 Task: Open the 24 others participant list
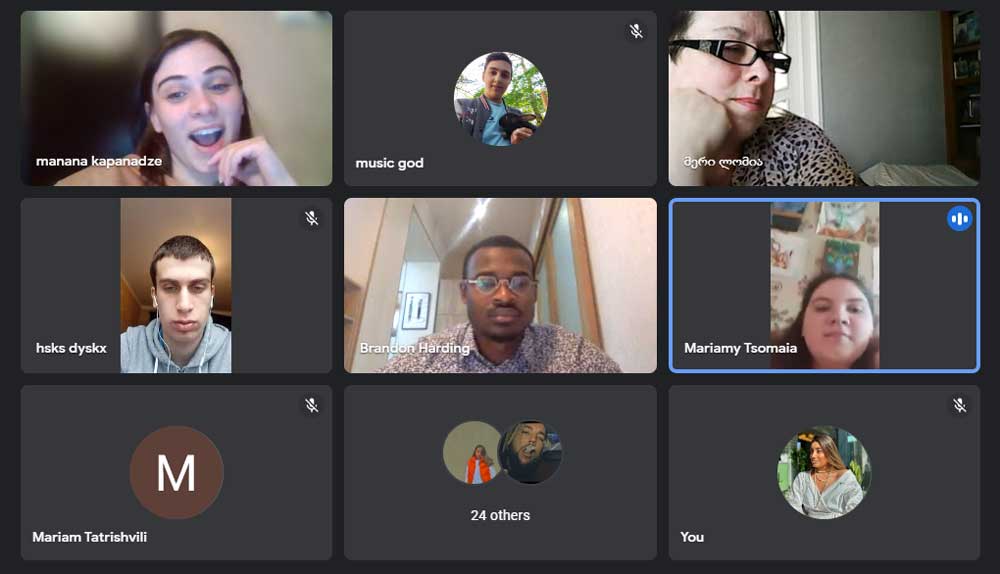point(501,515)
